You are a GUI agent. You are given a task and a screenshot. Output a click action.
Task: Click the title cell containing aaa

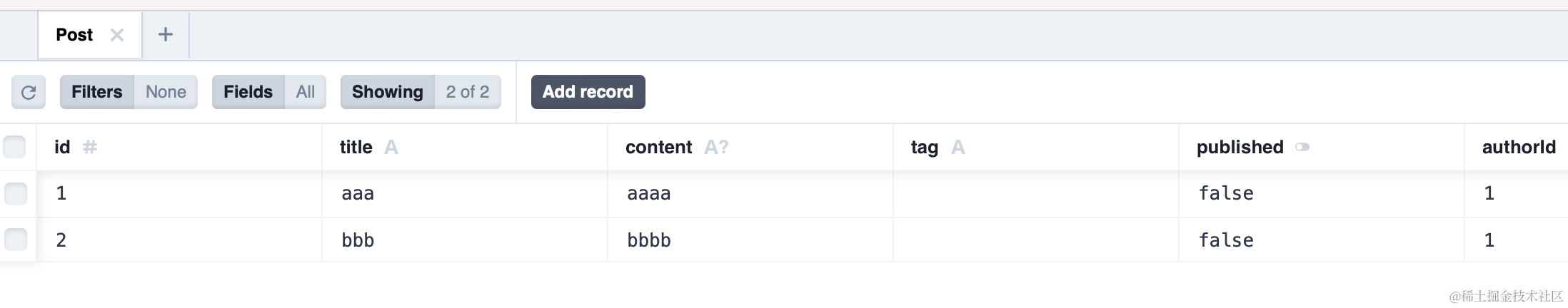[x=358, y=193]
